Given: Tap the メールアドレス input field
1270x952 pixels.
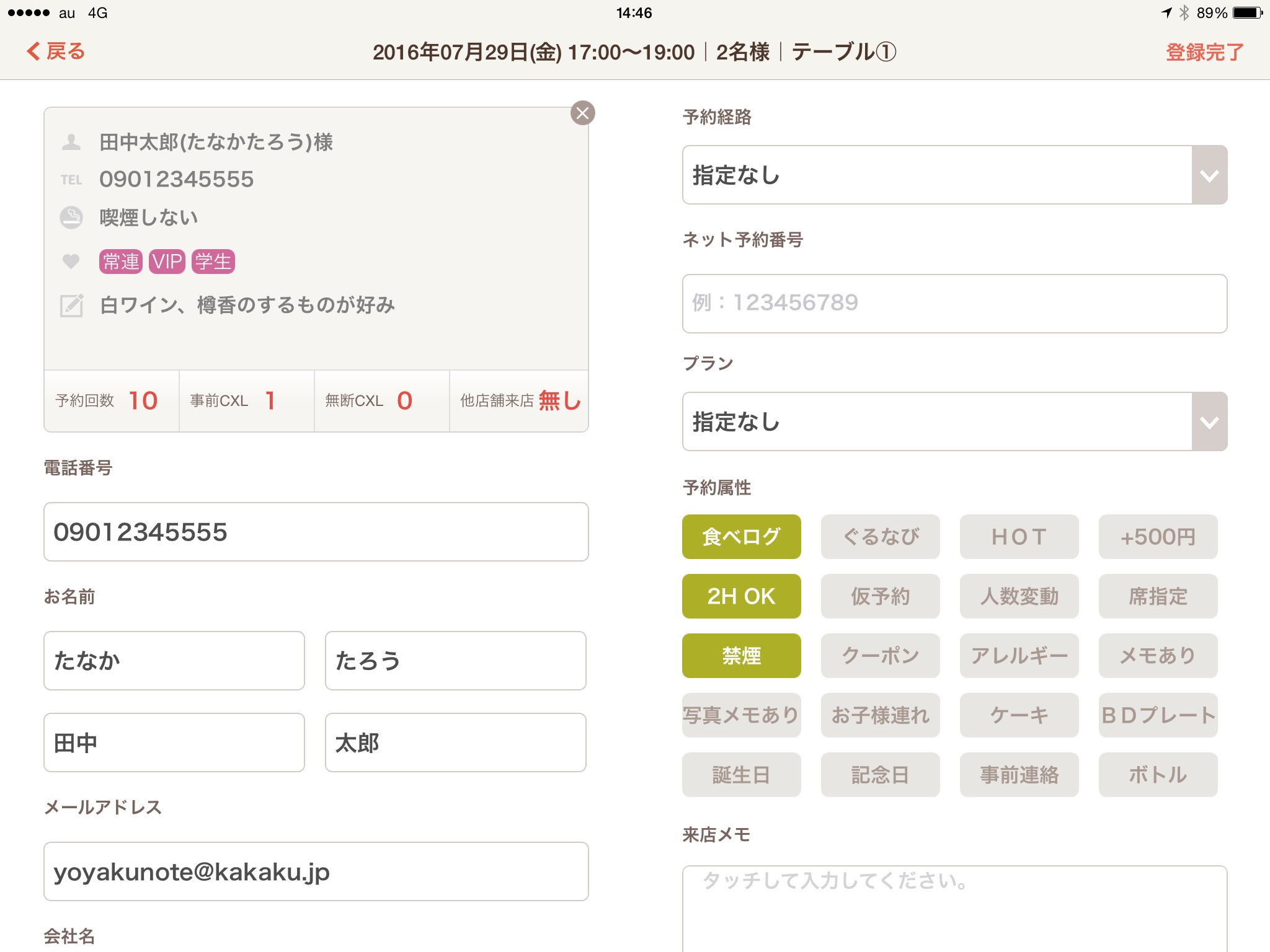Looking at the screenshot, I should (x=316, y=871).
